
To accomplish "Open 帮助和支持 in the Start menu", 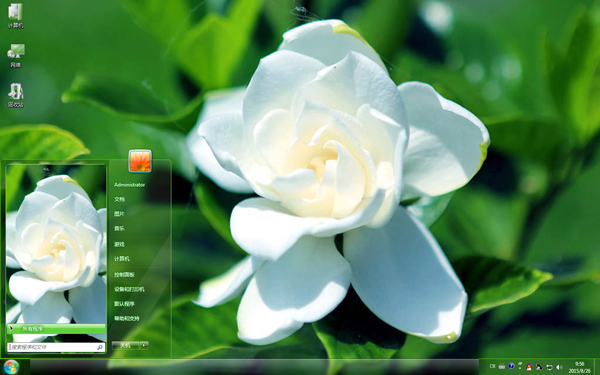I will pyautogui.click(x=127, y=318).
